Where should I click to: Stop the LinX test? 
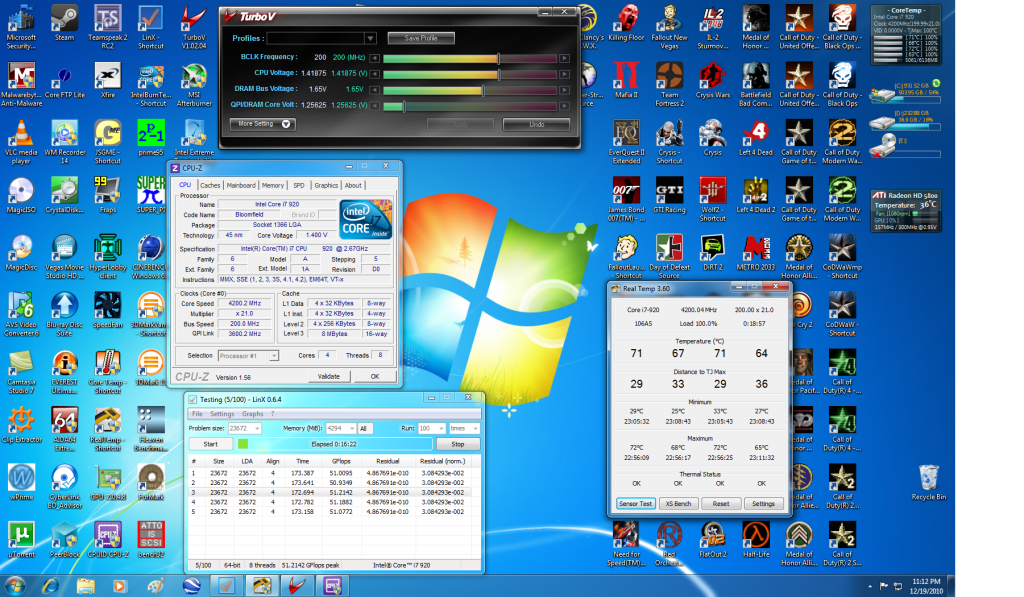coord(458,444)
